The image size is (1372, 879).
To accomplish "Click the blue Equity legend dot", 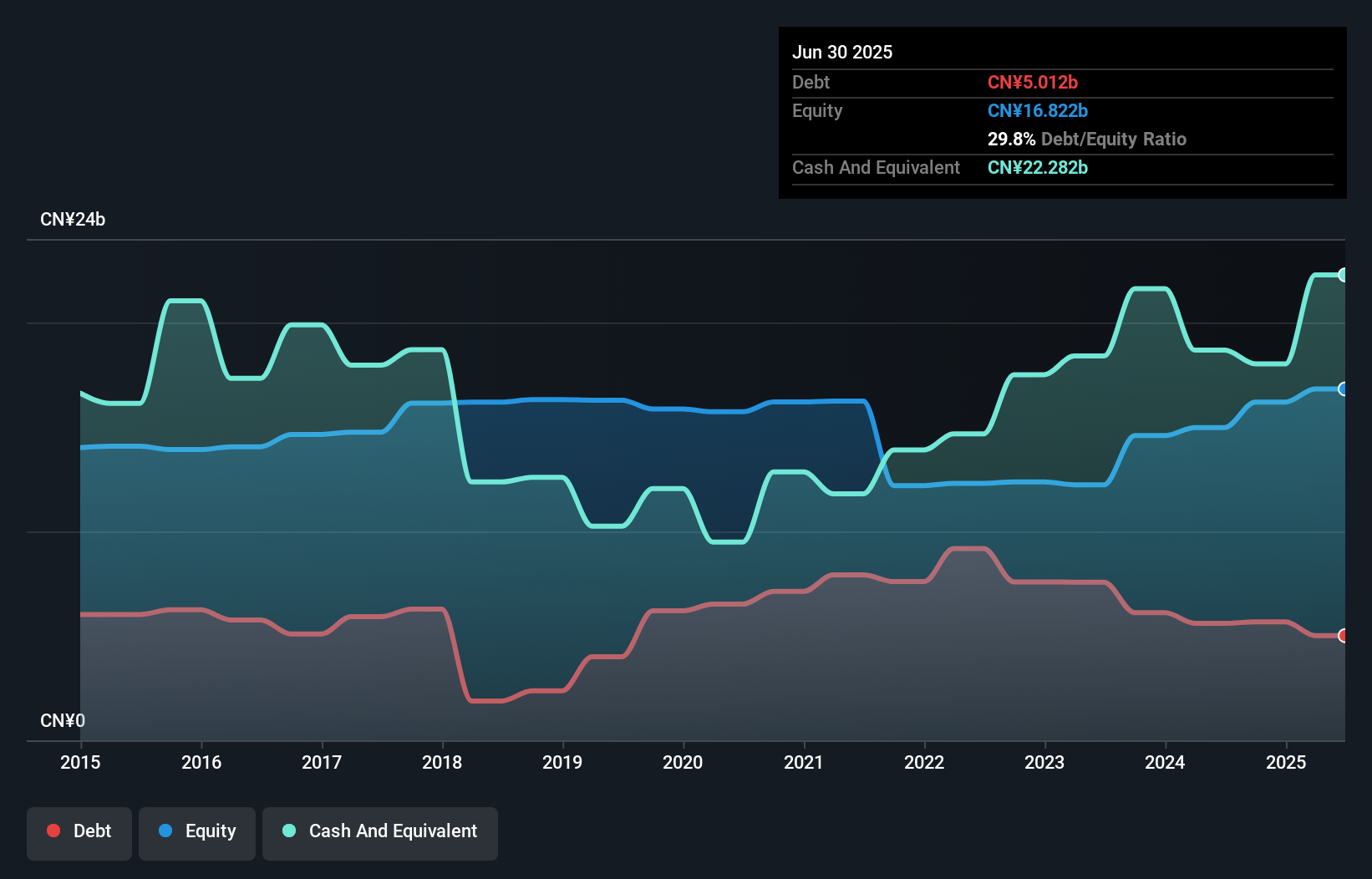I will (x=167, y=831).
